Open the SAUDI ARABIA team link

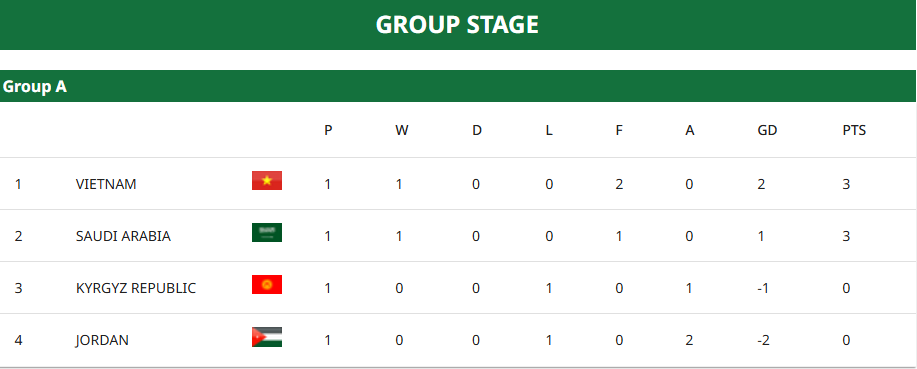[123, 236]
